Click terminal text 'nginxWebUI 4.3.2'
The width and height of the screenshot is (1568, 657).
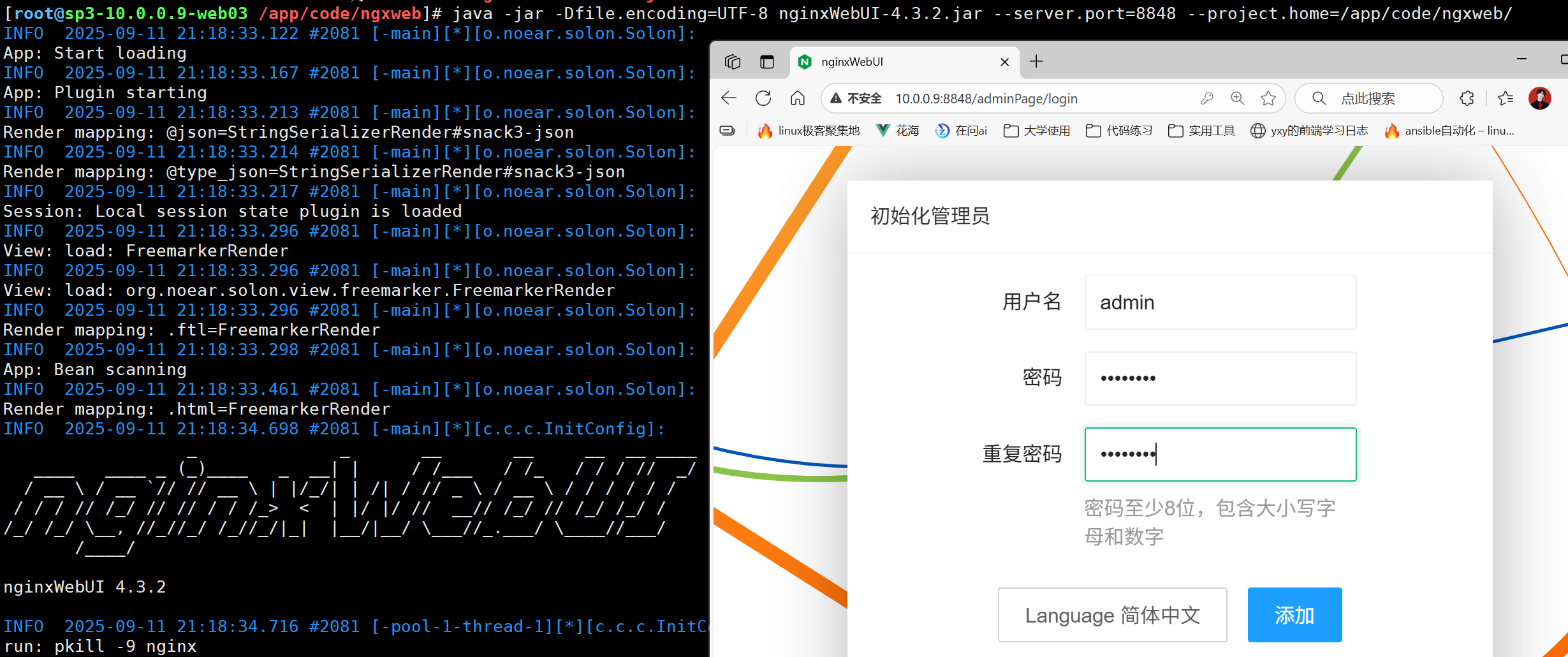tap(85, 587)
